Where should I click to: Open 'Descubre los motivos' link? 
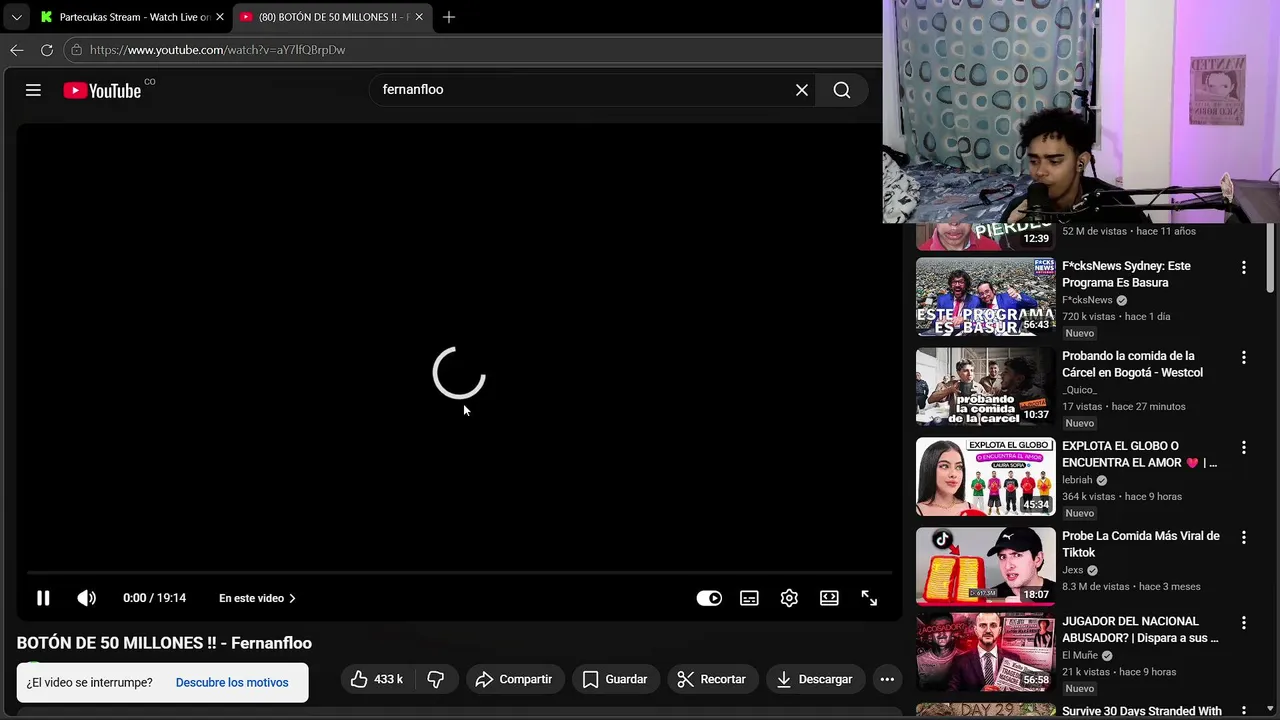click(x=232, y=682)
